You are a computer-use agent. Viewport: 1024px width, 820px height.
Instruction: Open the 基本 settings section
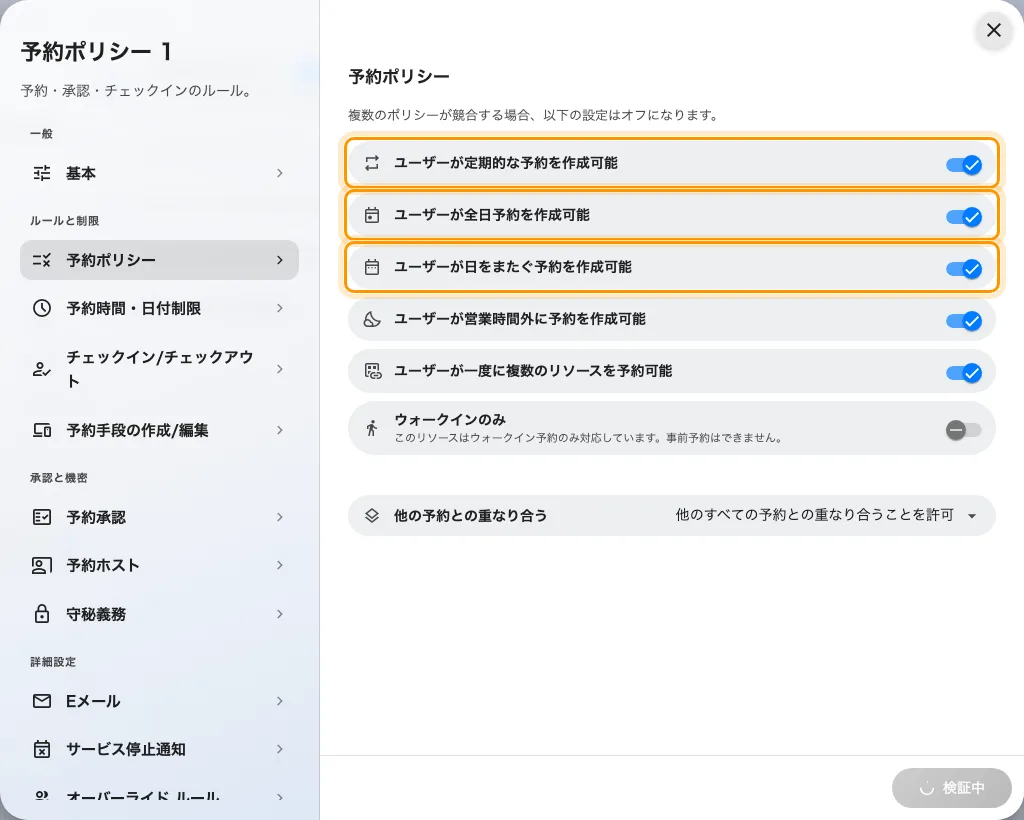click(x=159, y=173)
